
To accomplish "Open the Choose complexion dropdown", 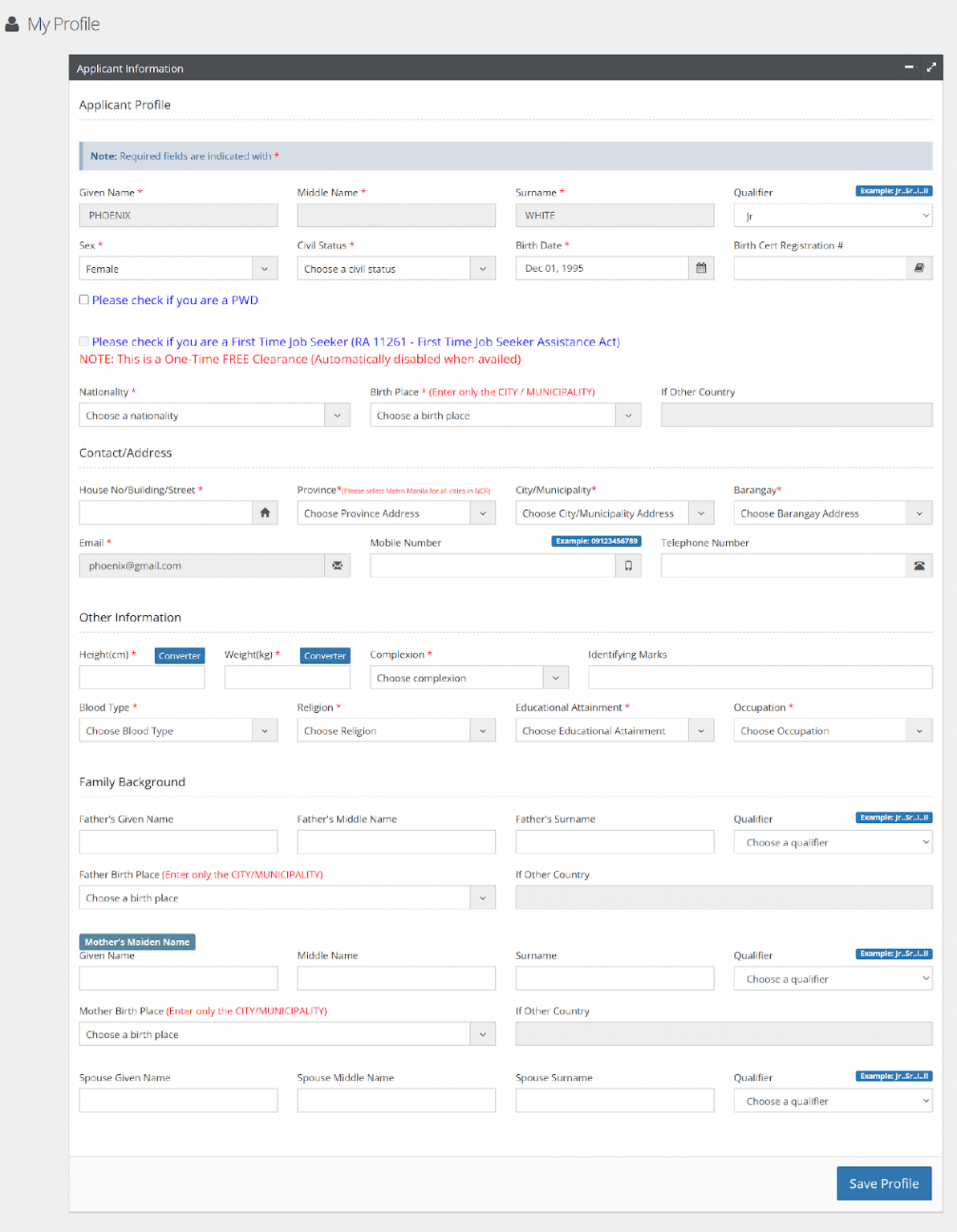I will [x=468, y=678].
